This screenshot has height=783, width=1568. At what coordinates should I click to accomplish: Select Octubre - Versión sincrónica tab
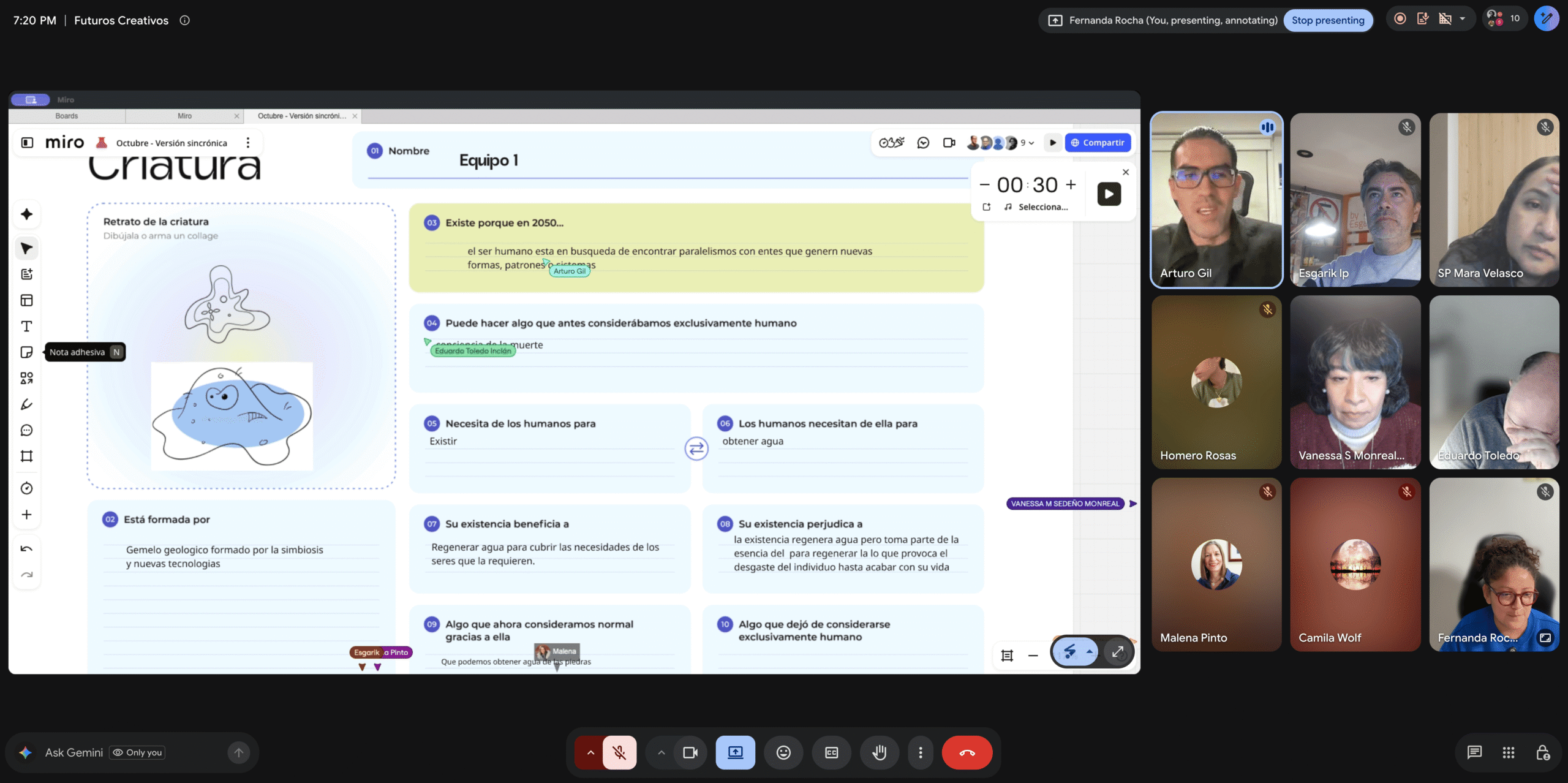pyautogui.click(x=303, y=116)
